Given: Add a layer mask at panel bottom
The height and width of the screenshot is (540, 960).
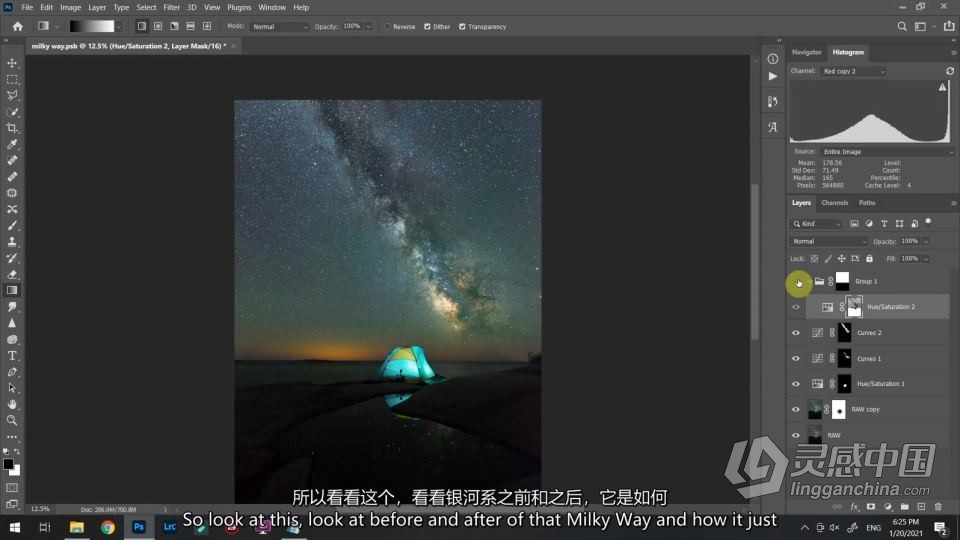Looking at the screenshot, I should [x=871, y=507].
